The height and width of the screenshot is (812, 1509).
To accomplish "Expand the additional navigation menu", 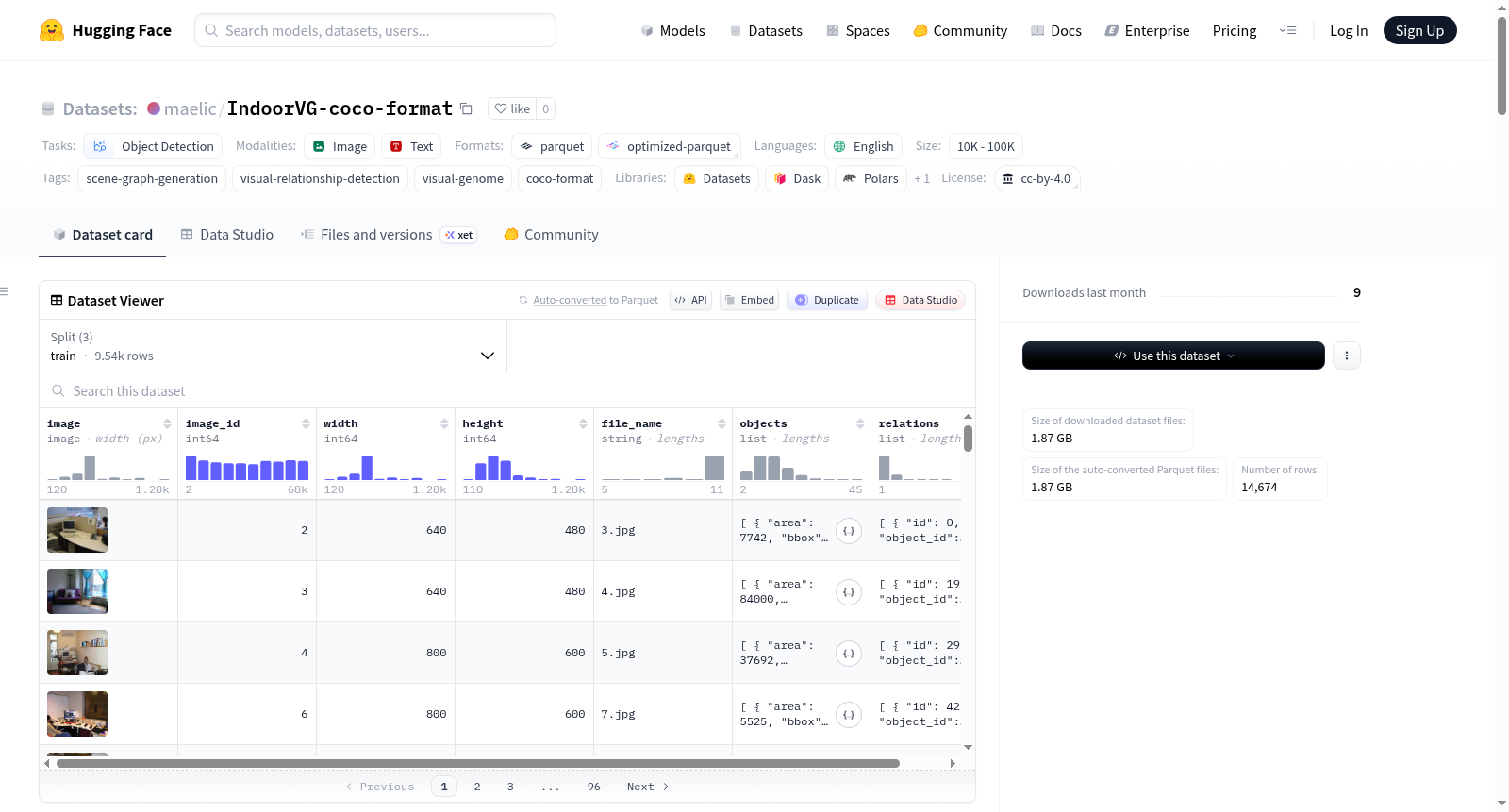I will pos(1287,30).
